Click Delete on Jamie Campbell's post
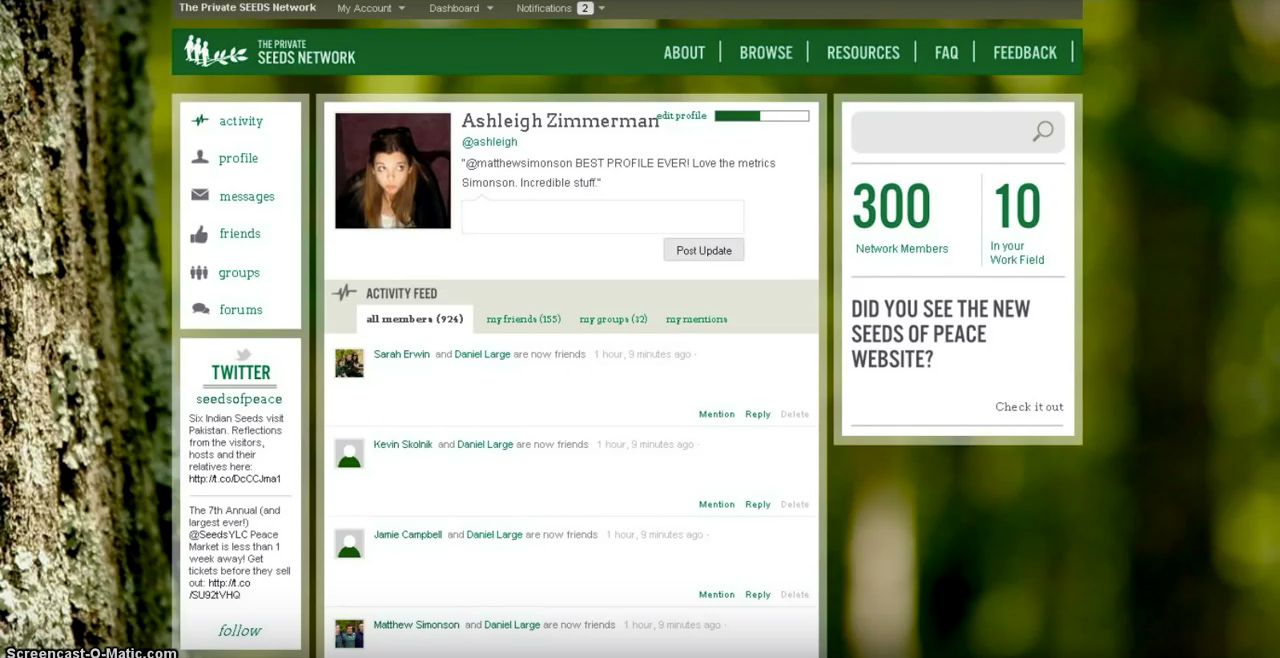 [x=795, y=594]
